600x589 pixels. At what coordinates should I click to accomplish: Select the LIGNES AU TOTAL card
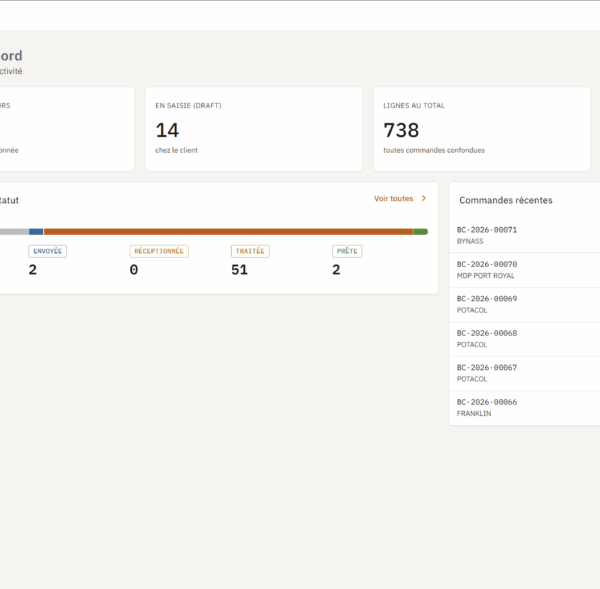482,129
